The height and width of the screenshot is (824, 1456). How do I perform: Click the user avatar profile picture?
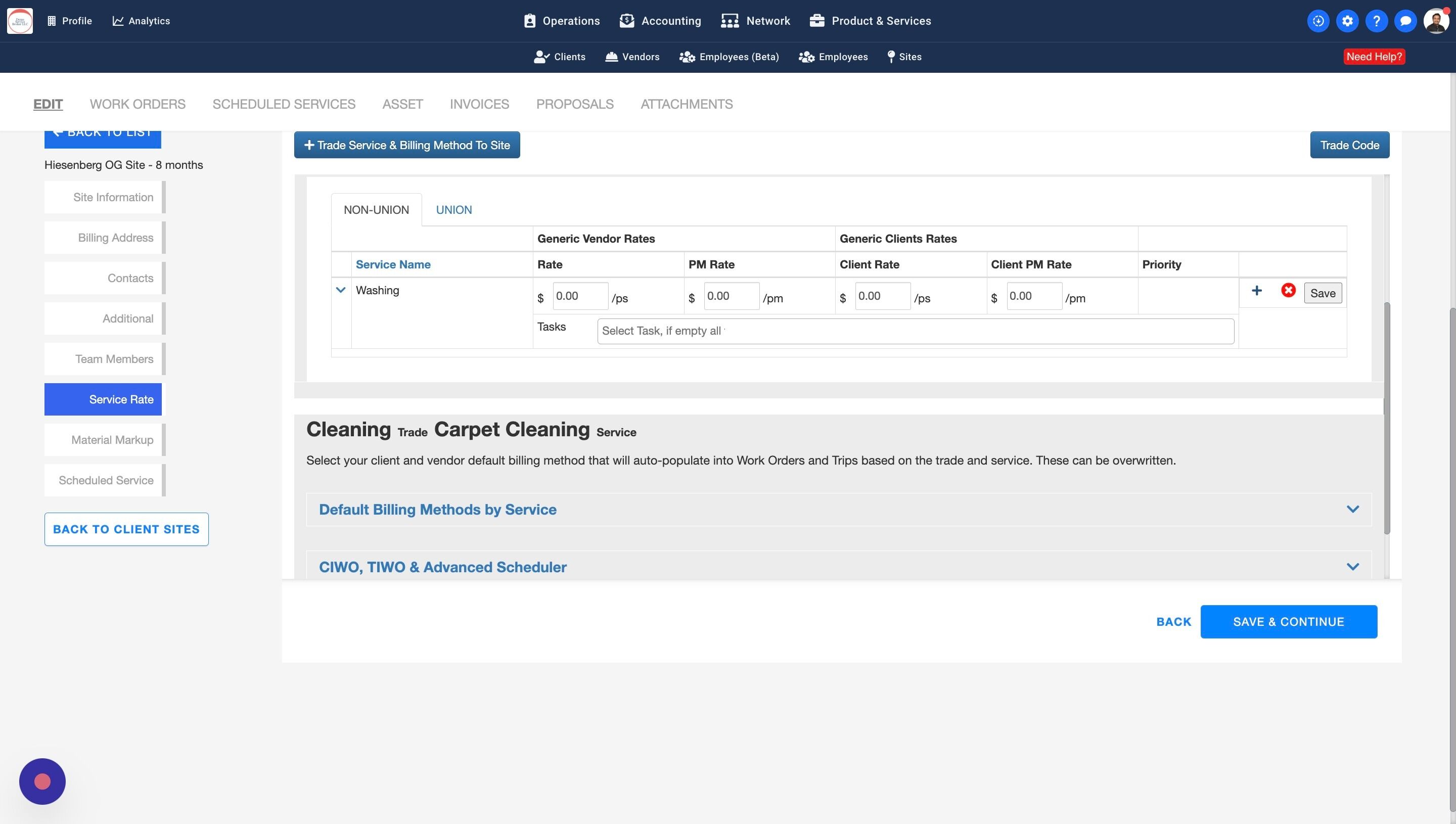click(1435, 21)
